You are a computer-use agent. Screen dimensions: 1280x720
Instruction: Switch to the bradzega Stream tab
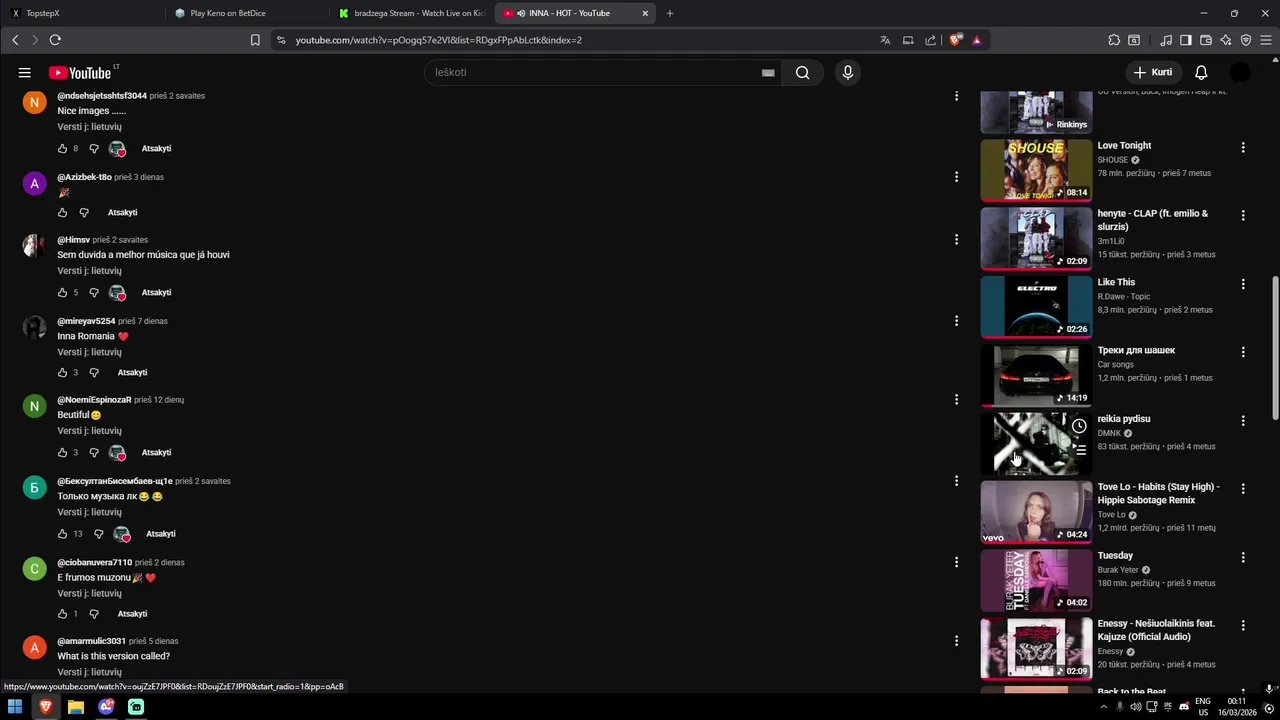[x=410, y=13]
